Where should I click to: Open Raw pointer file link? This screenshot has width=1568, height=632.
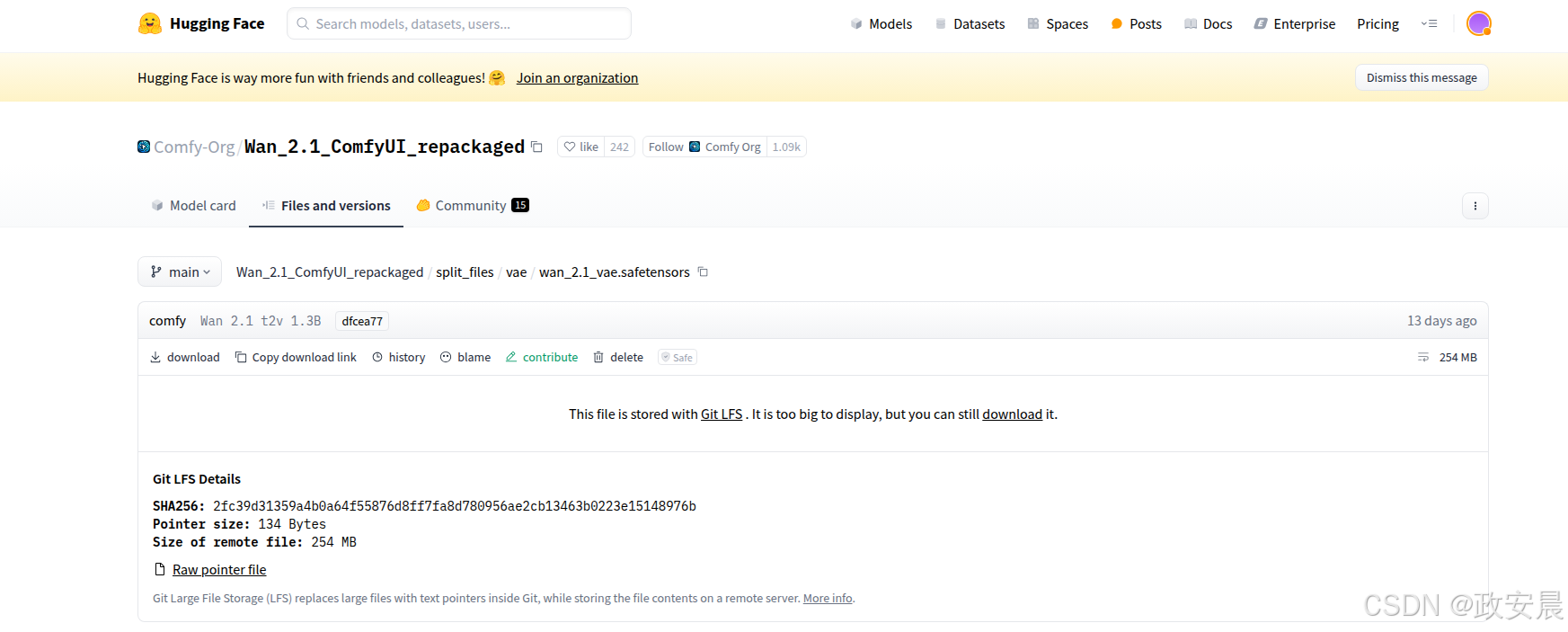pos(219,570)
